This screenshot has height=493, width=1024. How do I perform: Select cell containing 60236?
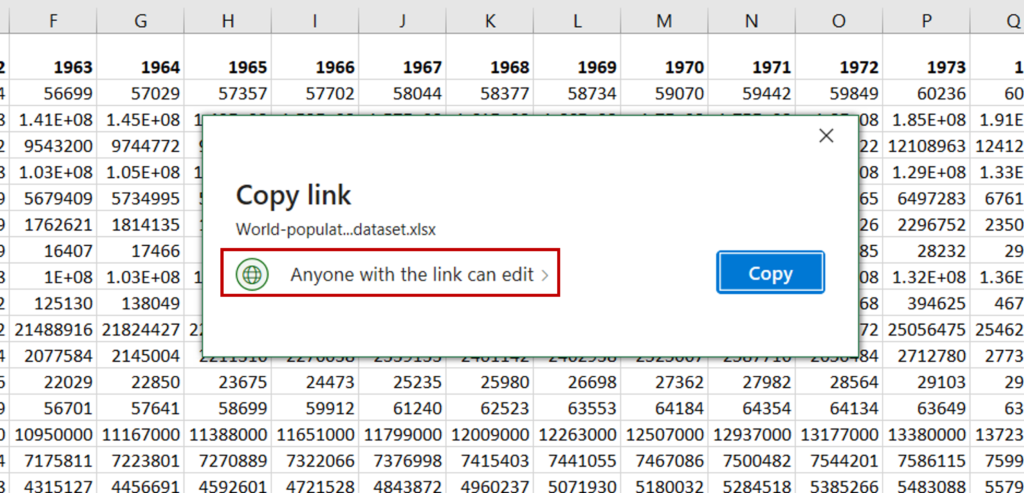tap(927, 93)
